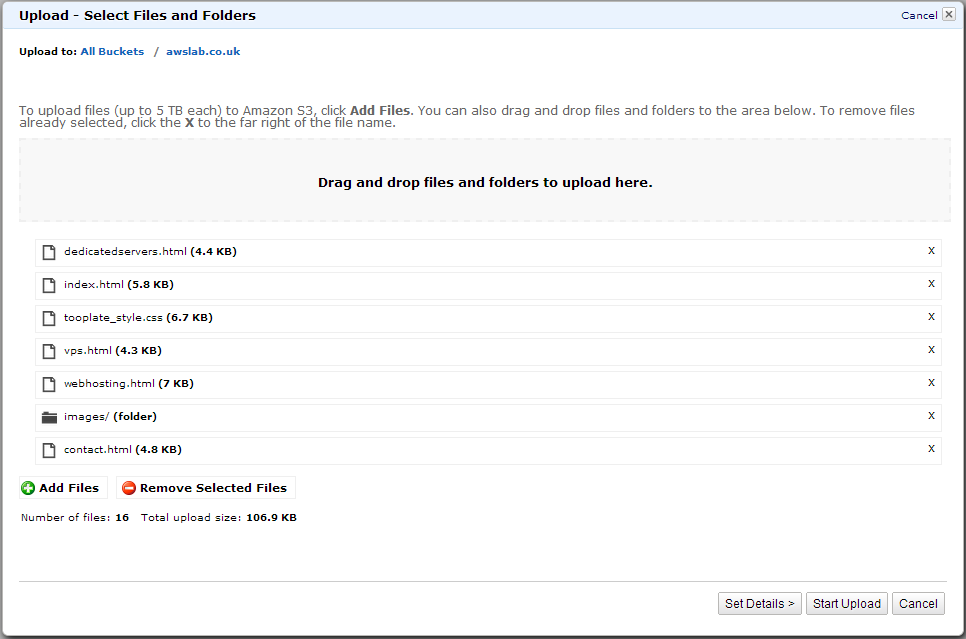Screen dimensions: 966x639
Task: Click the bottom Cancel button
Action: 918,604
